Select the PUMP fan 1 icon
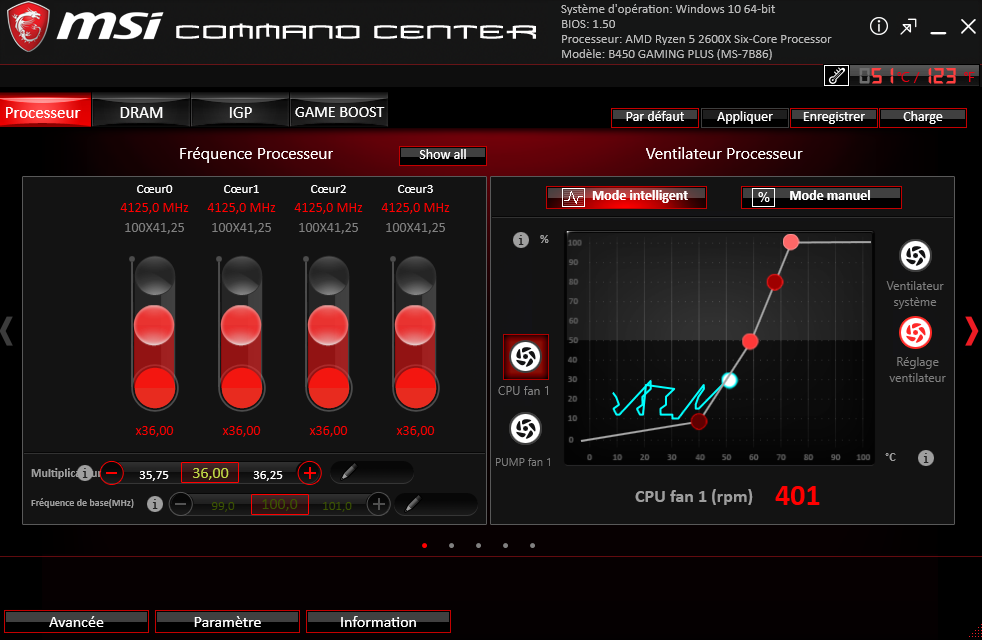 click(525, 429)
